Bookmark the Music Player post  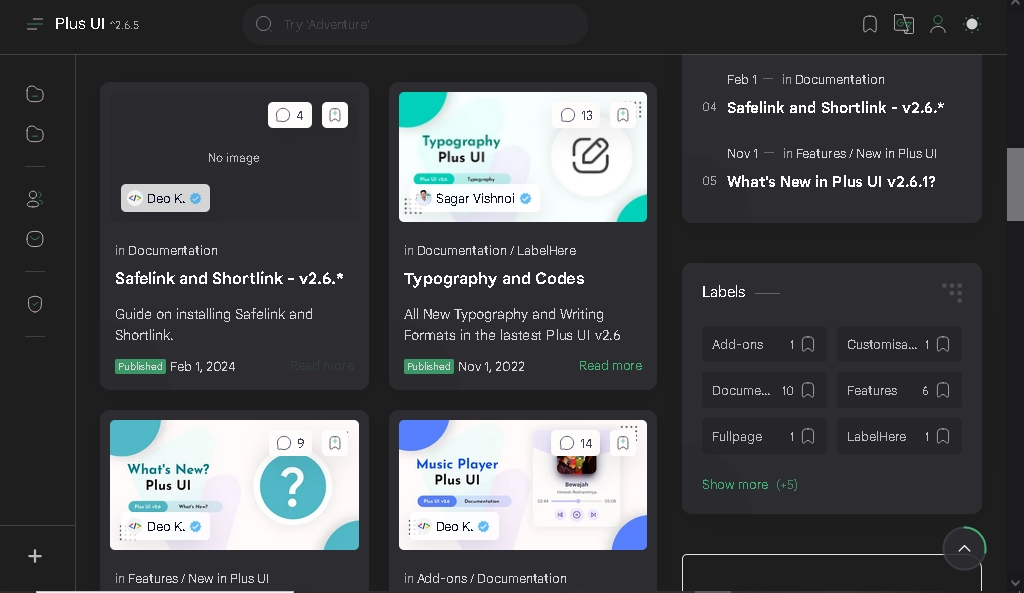622,443
